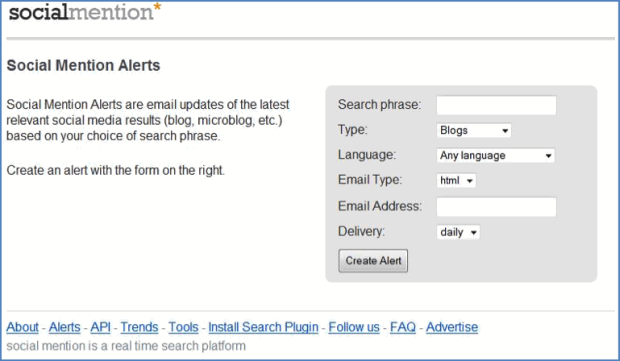Visit the Trends link
620x361 pixels.
pyautogui.click(x=139, y=327)
